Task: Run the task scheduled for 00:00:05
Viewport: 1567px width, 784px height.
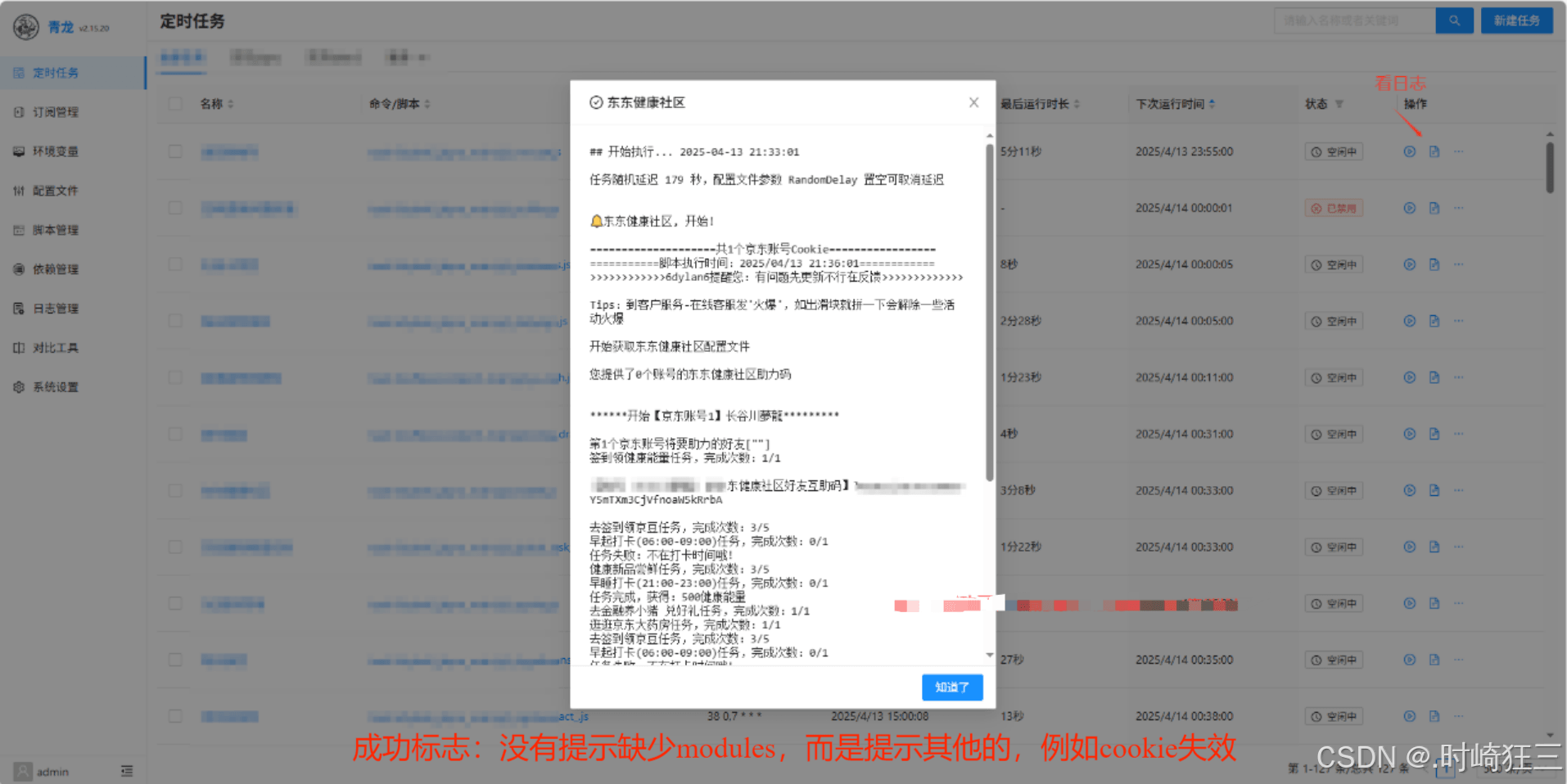Action: click(x=1409, y=264)
